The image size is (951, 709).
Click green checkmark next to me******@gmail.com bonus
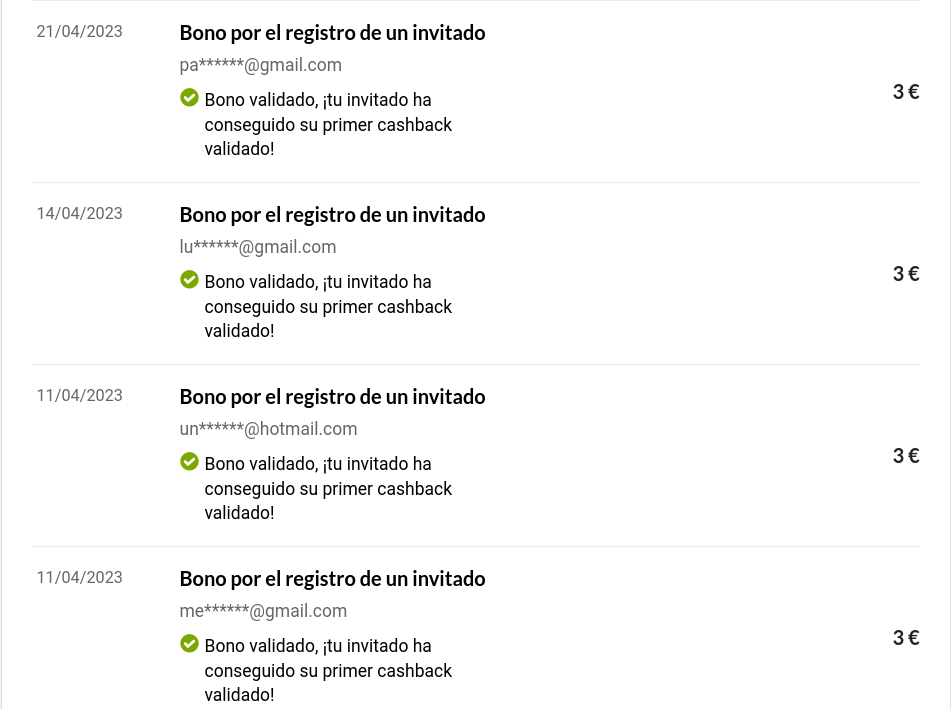point(189,644)
